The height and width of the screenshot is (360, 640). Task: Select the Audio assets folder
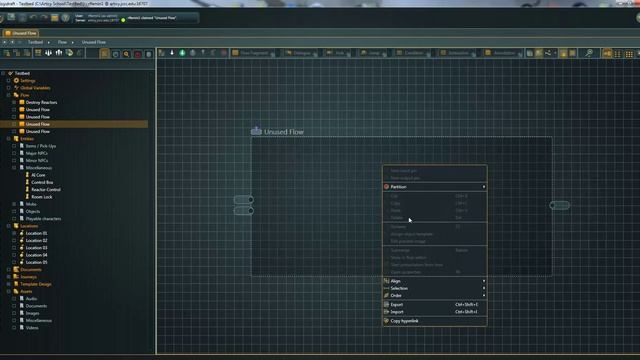point(31,299)
